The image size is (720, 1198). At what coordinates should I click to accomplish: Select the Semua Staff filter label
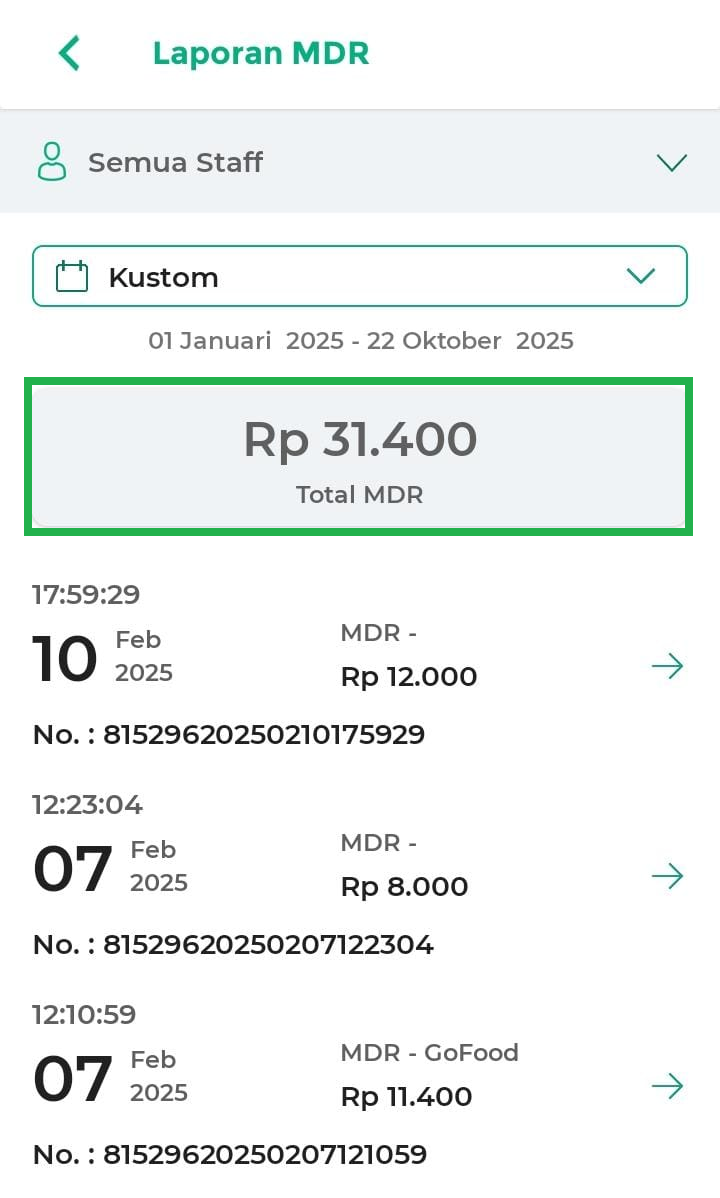pyautogui.click(x=175, y=162)
